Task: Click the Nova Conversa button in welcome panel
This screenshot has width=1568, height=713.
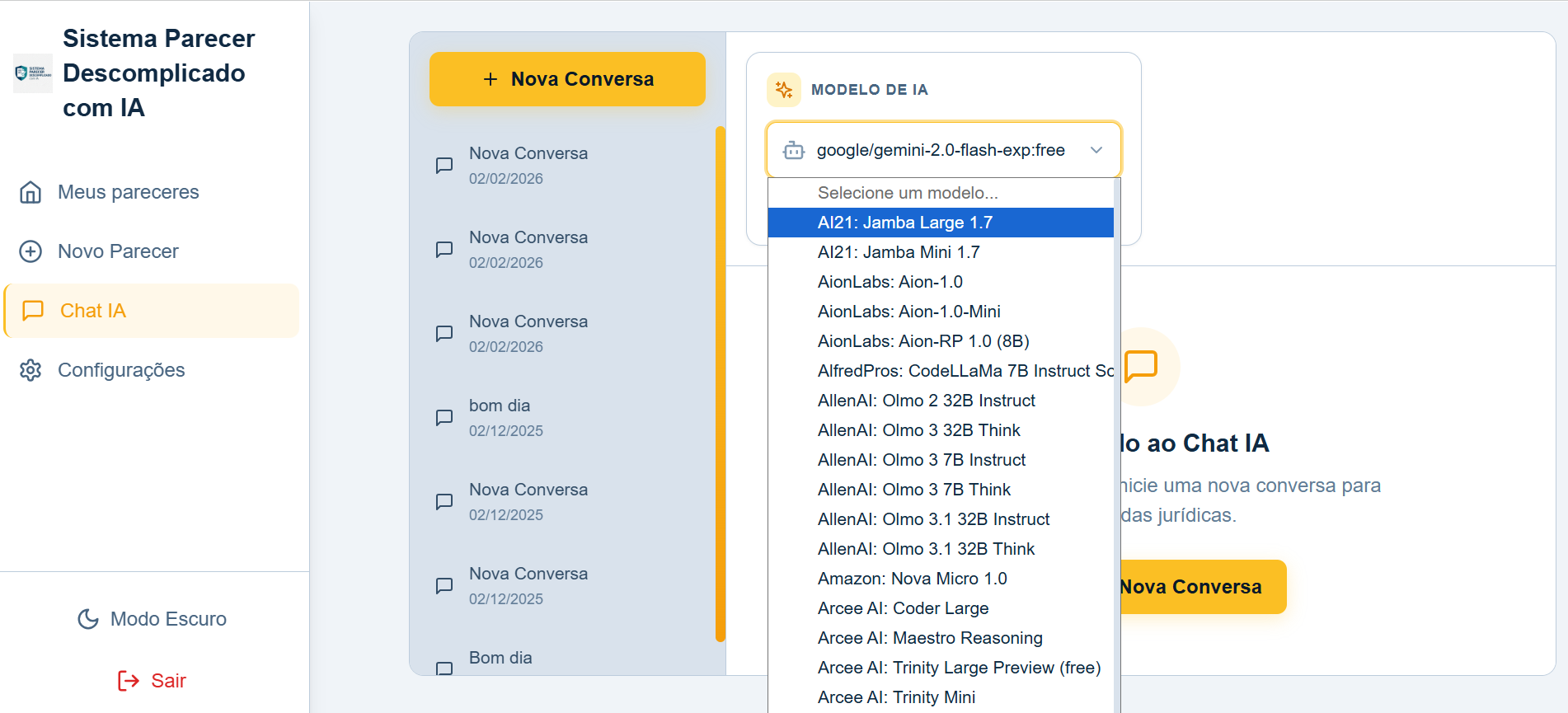Action: pyautogui.click(x=1202, y=587)
